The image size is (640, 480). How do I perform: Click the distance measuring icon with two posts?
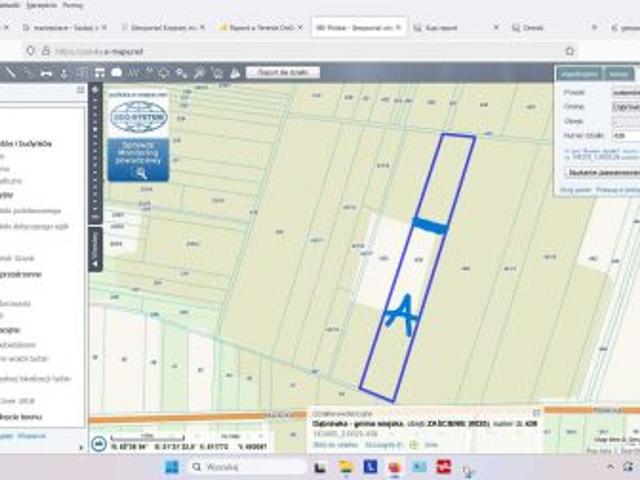(x=47, y=73)
